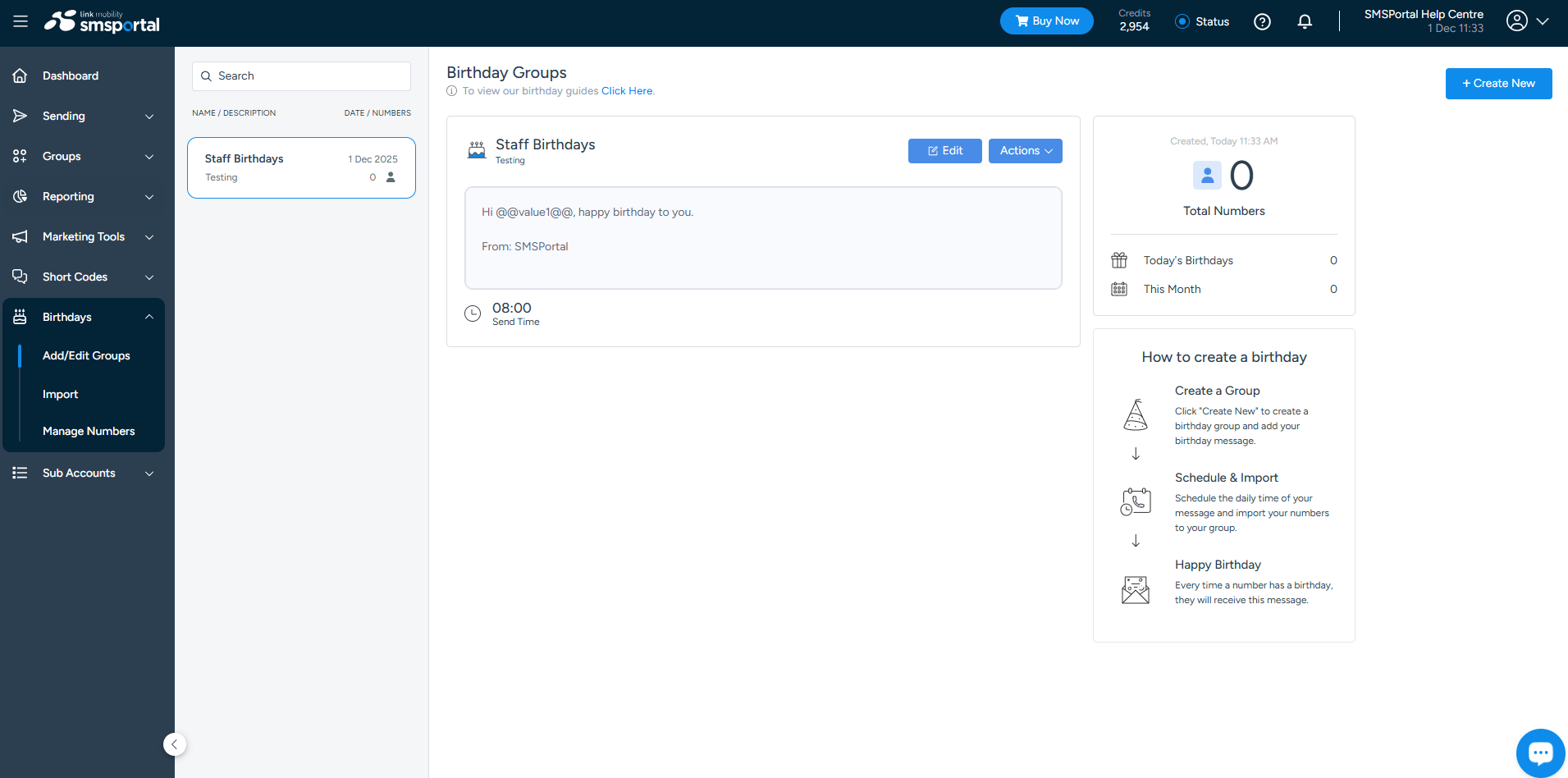
Task: Click the DATE / NUMBERS column header
Action: click(377, 113)
